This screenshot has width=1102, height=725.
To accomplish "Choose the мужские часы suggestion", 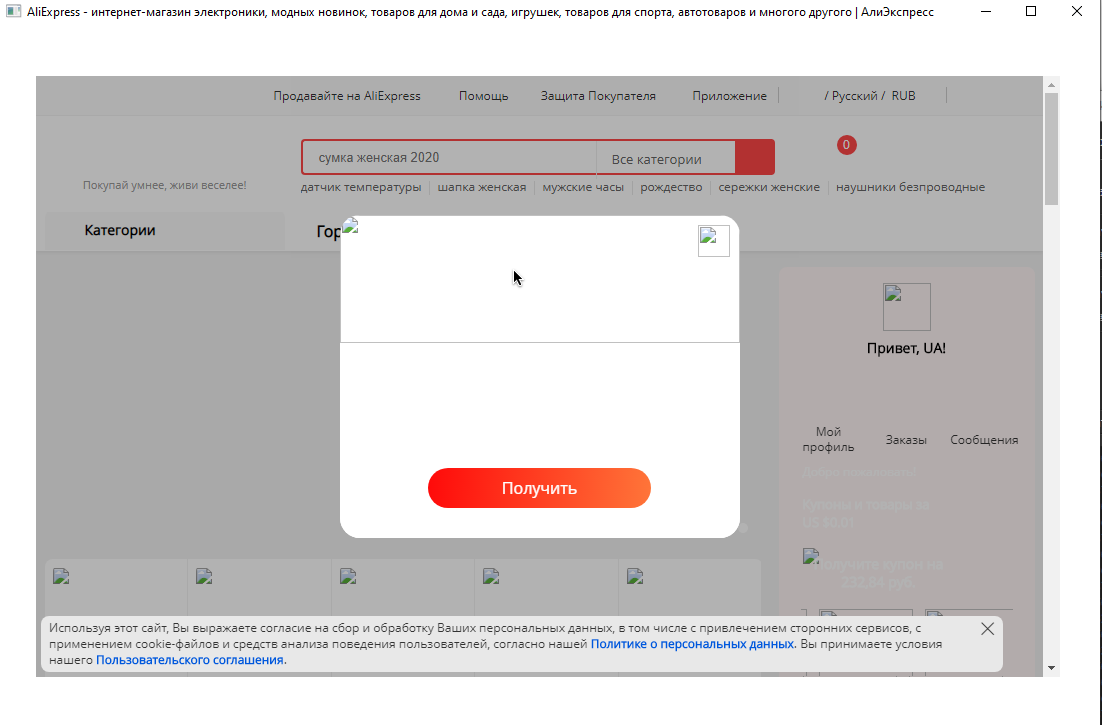I will coord(583,187).
